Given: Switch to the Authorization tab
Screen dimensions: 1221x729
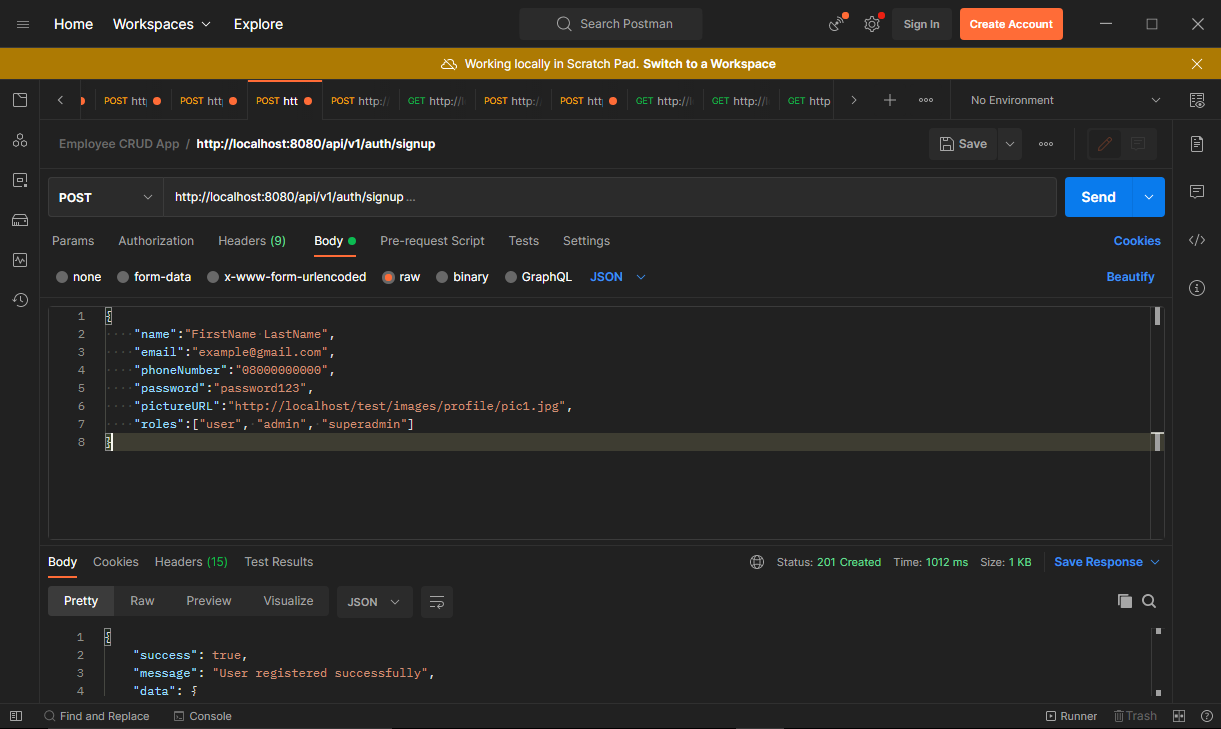Looking at the screenshot, I should click(156, 241).
